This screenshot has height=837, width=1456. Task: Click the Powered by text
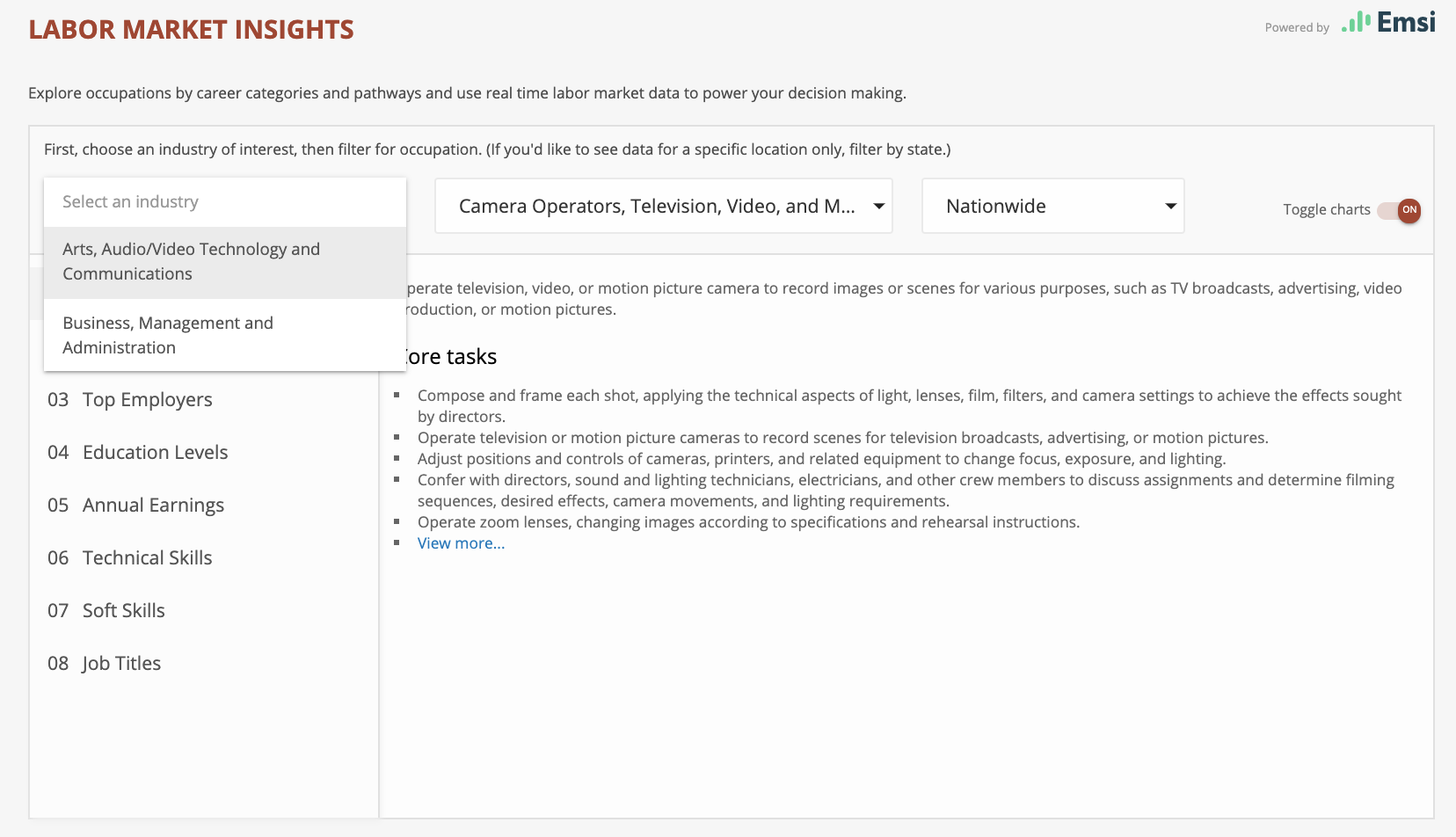[x=1296, y=28]
